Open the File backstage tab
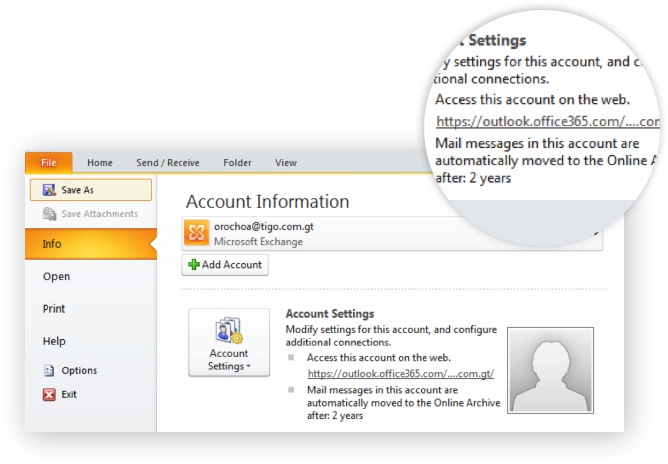The image size is (668, 464). 49,163
